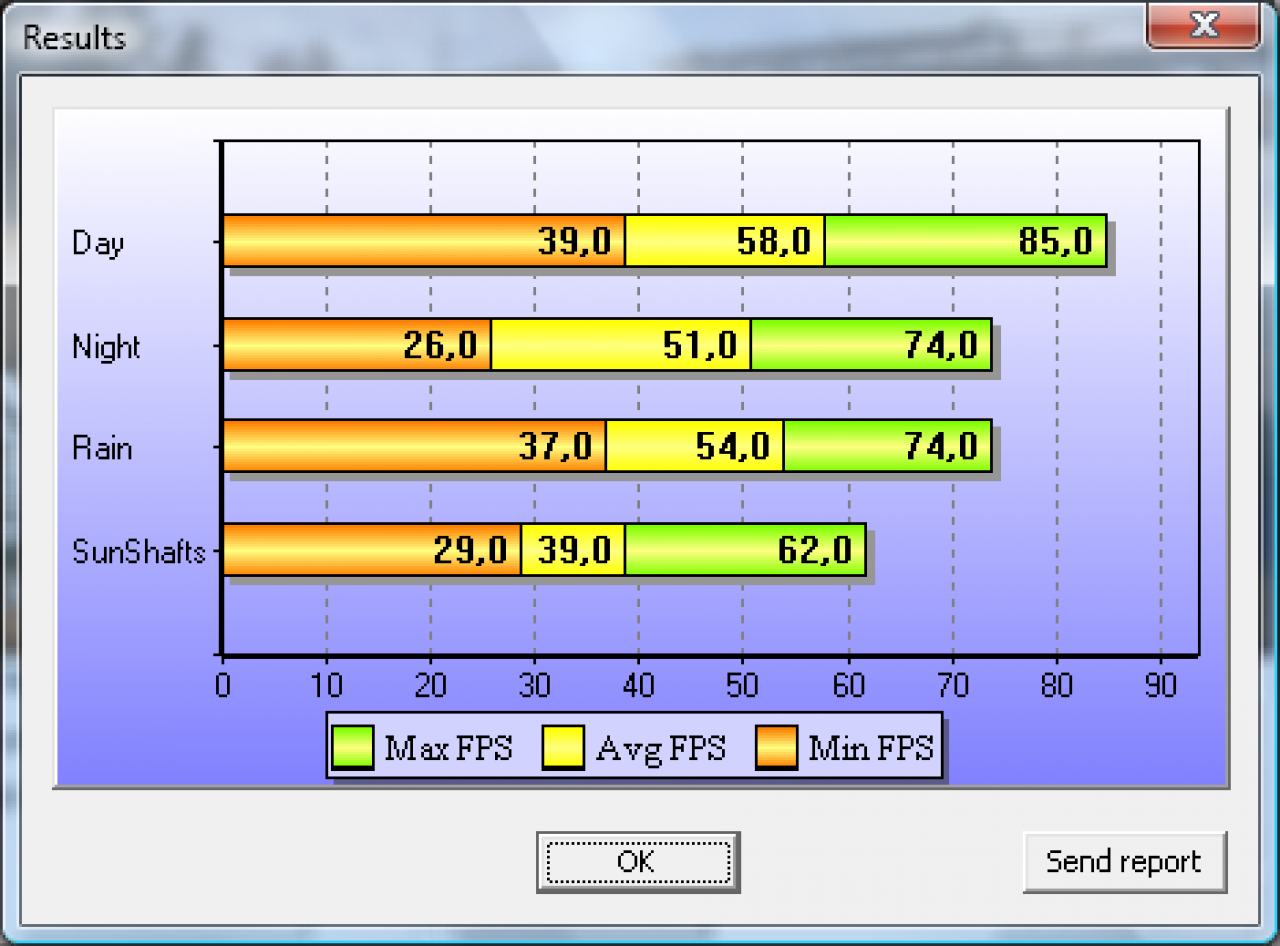Click the orange Min FPS legend swatch
This screenshot has height=946, width=1280.
[x=775, y=748]
